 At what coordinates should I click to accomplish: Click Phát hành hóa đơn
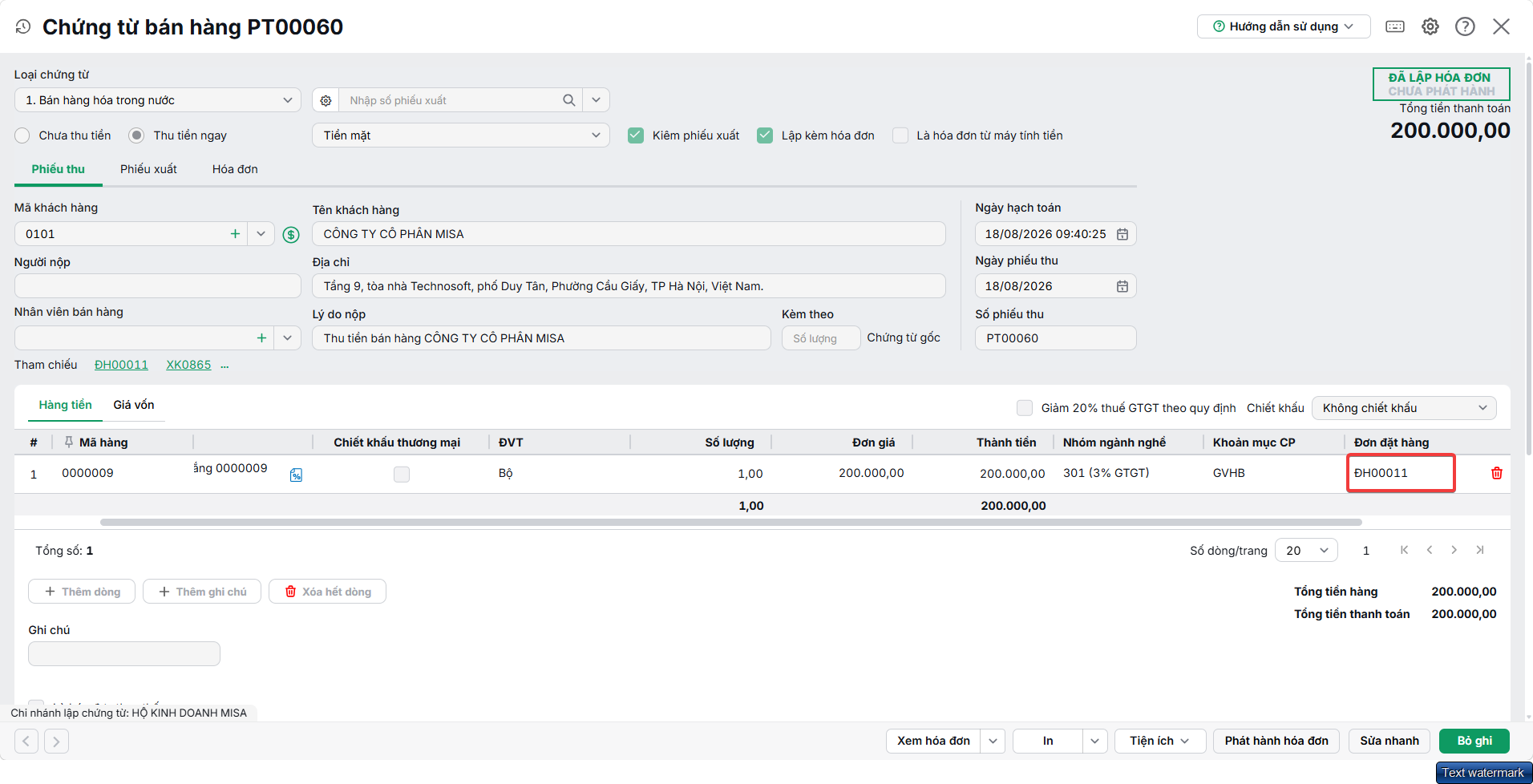pyautogui.click(x=1276, y=741)
